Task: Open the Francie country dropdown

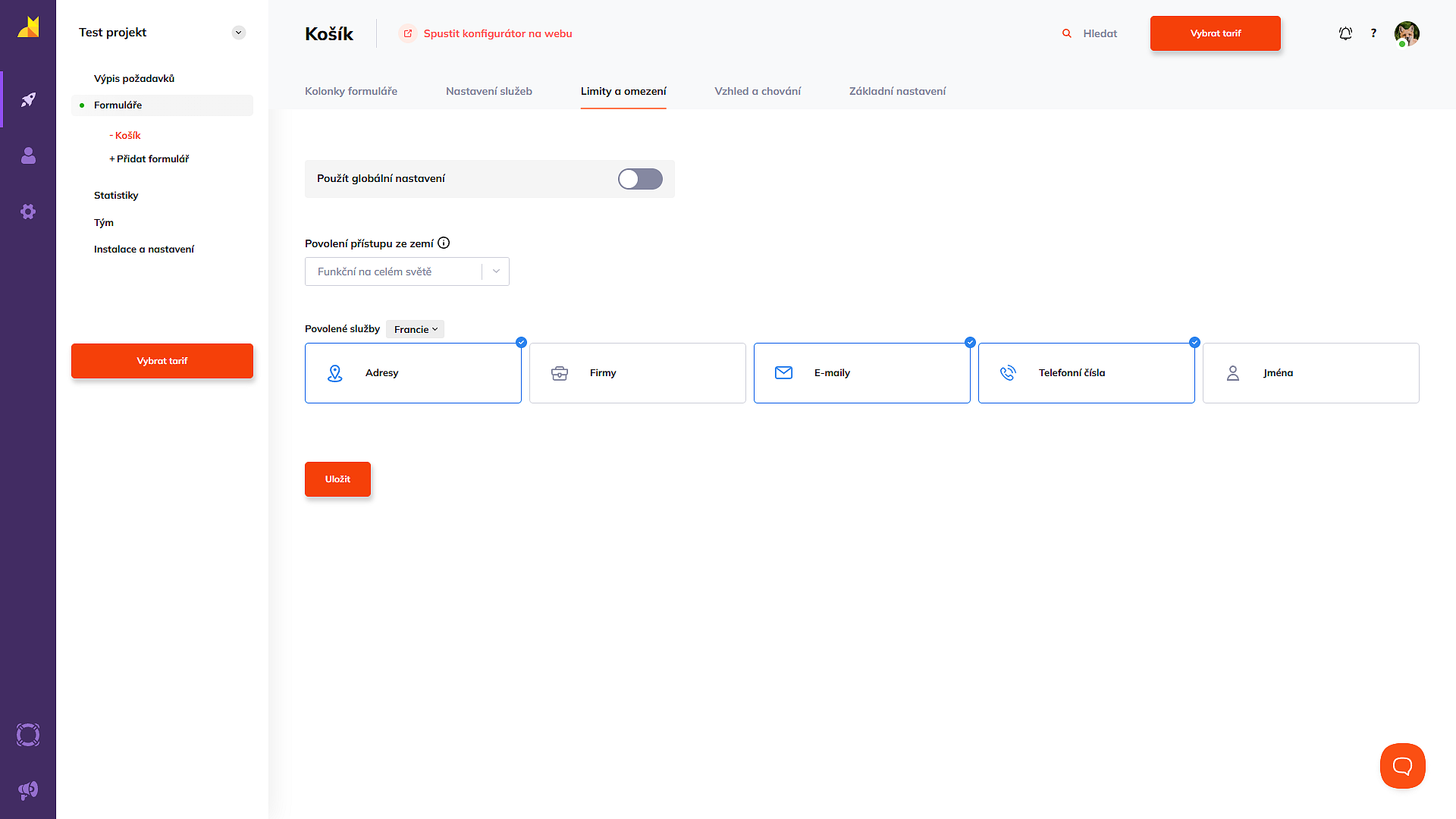Action: (x=416, y=329)
